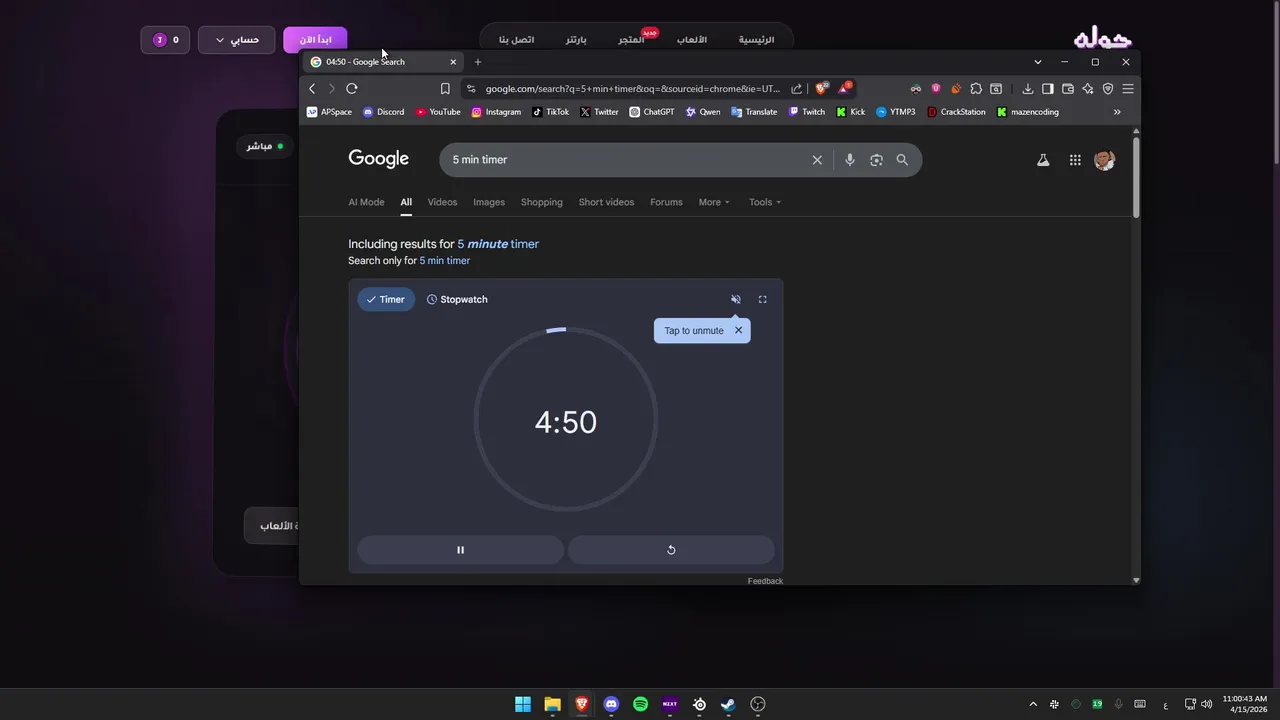The width and height of the screenshot is (1280, 720).
Task: Click the address bar URL
Action: [x=632, y=88]
